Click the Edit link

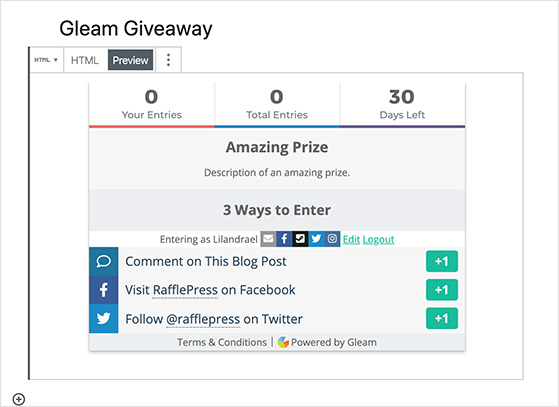coord(351,239)
